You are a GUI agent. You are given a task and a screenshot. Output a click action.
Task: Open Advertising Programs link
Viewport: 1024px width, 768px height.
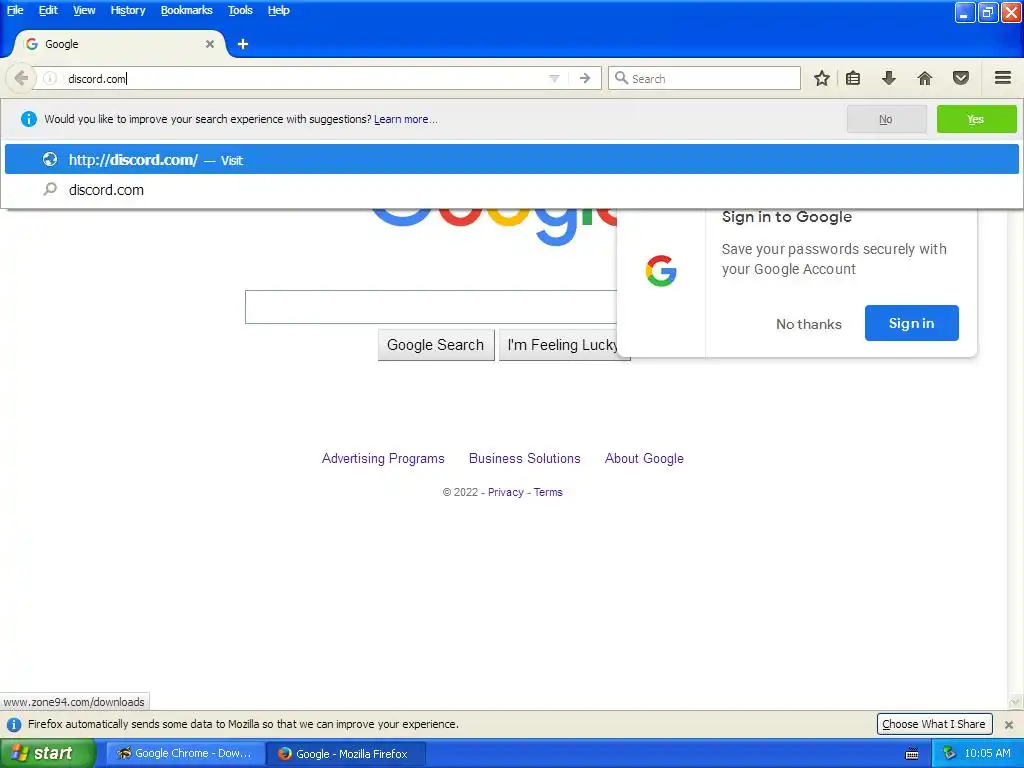click(x=383, y=458)
